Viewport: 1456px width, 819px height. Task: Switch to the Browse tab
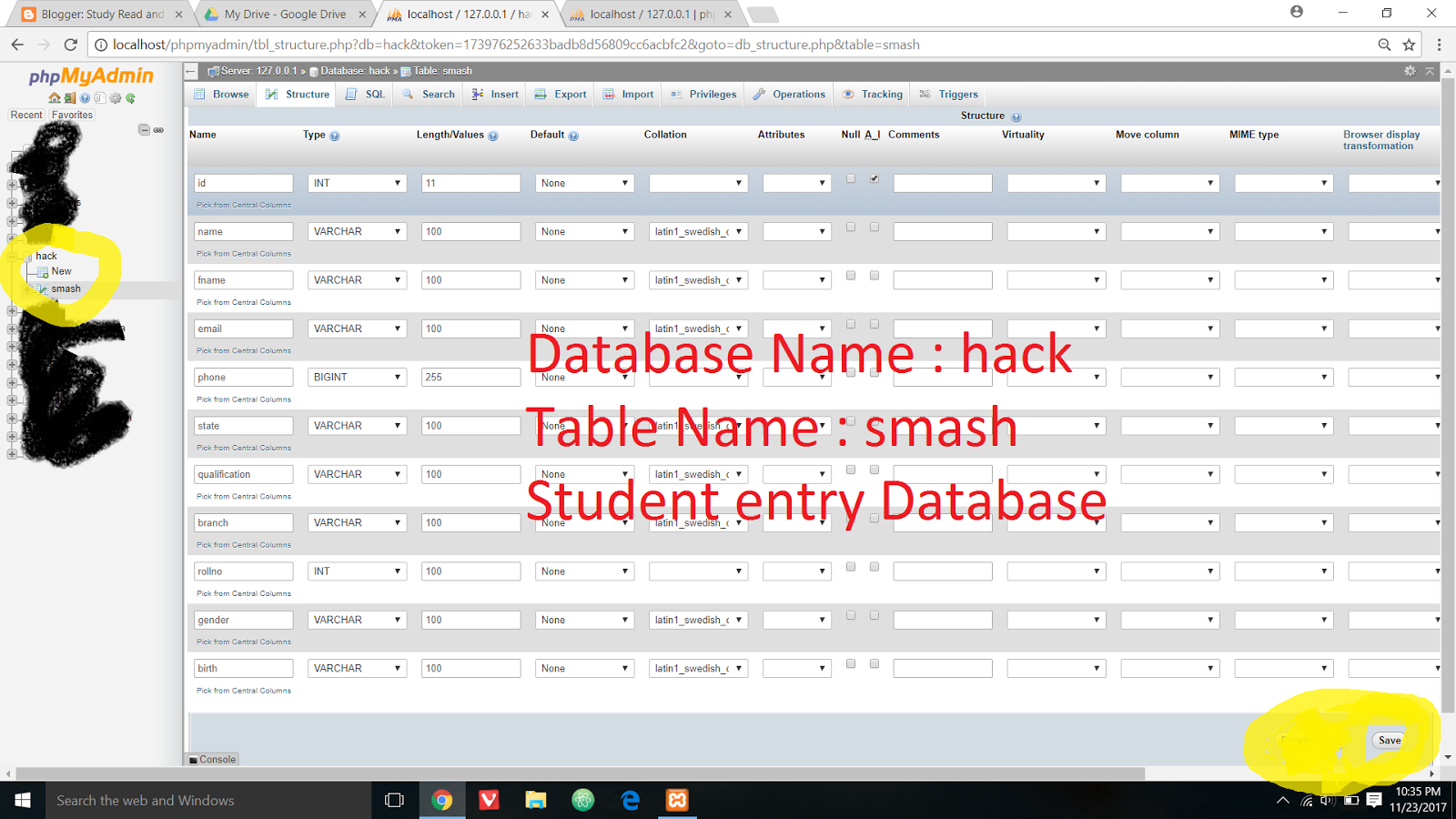pos(222,95)
